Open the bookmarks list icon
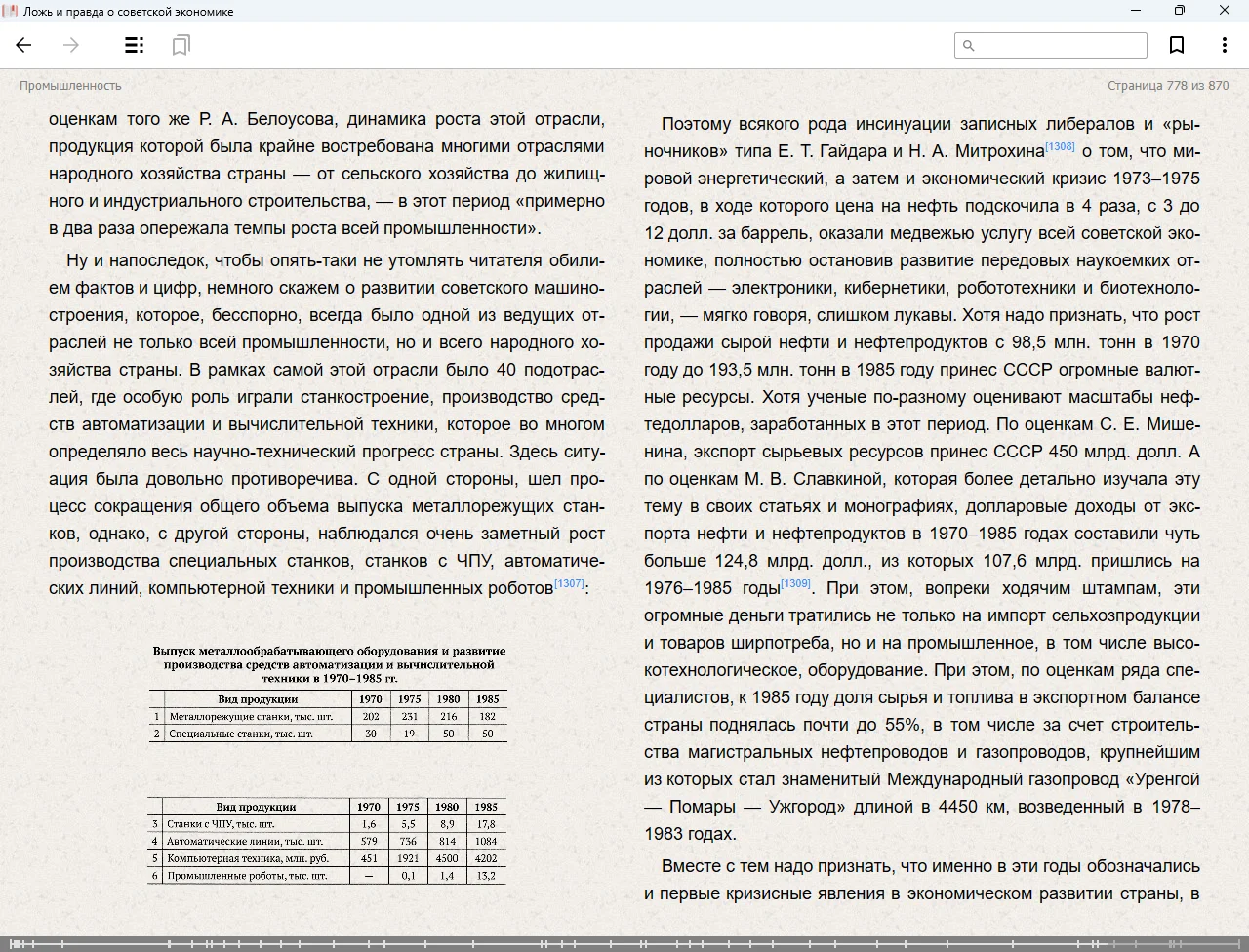This screenshot has height=952, width=1249. [181, 45]
